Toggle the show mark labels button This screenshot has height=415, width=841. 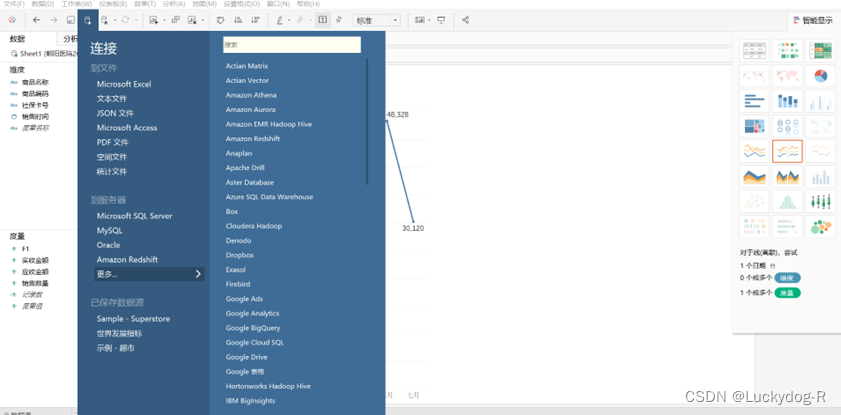[322, 20]
